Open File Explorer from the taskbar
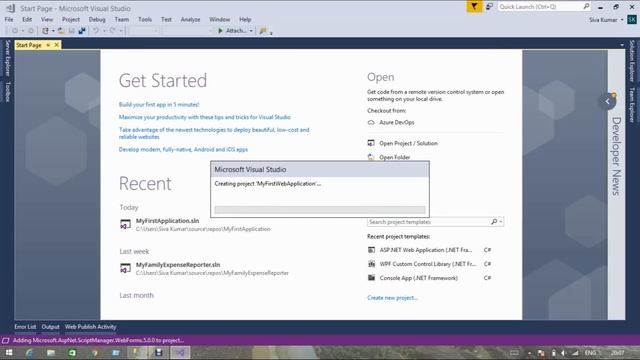 51,353
